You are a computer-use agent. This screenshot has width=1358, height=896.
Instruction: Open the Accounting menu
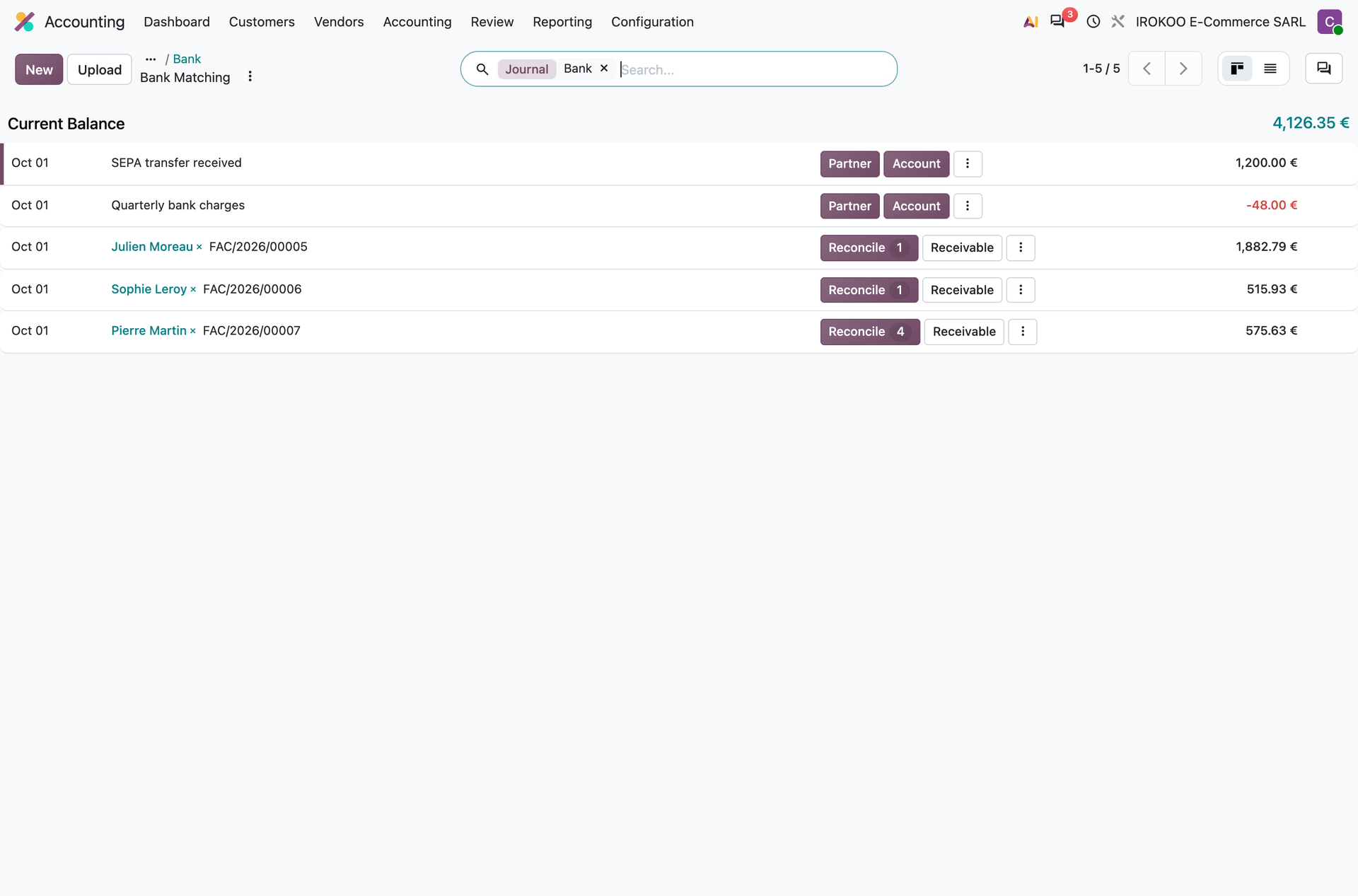pyautogui.click(x=417, y=22)
